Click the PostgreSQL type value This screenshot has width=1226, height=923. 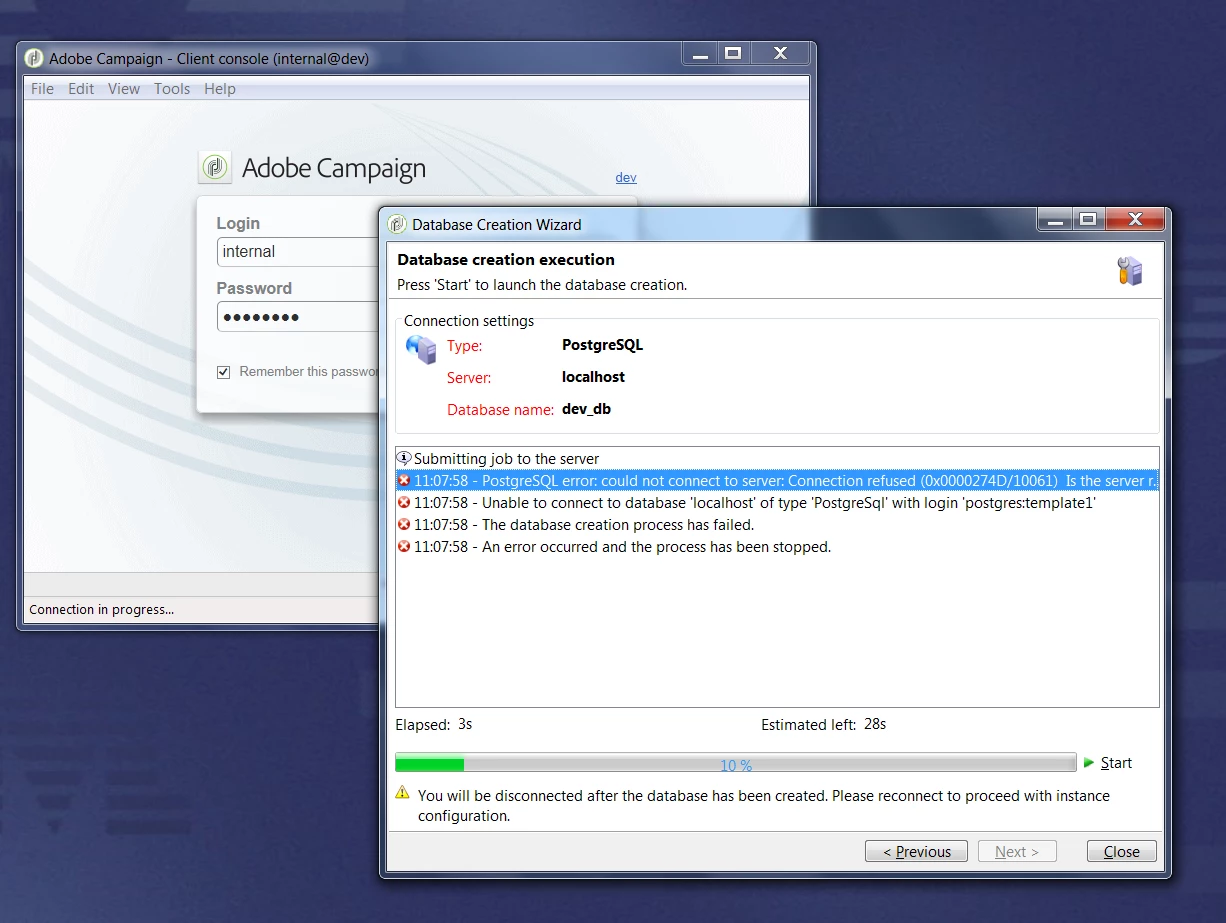pyautogui.click(x=602, y=345)
